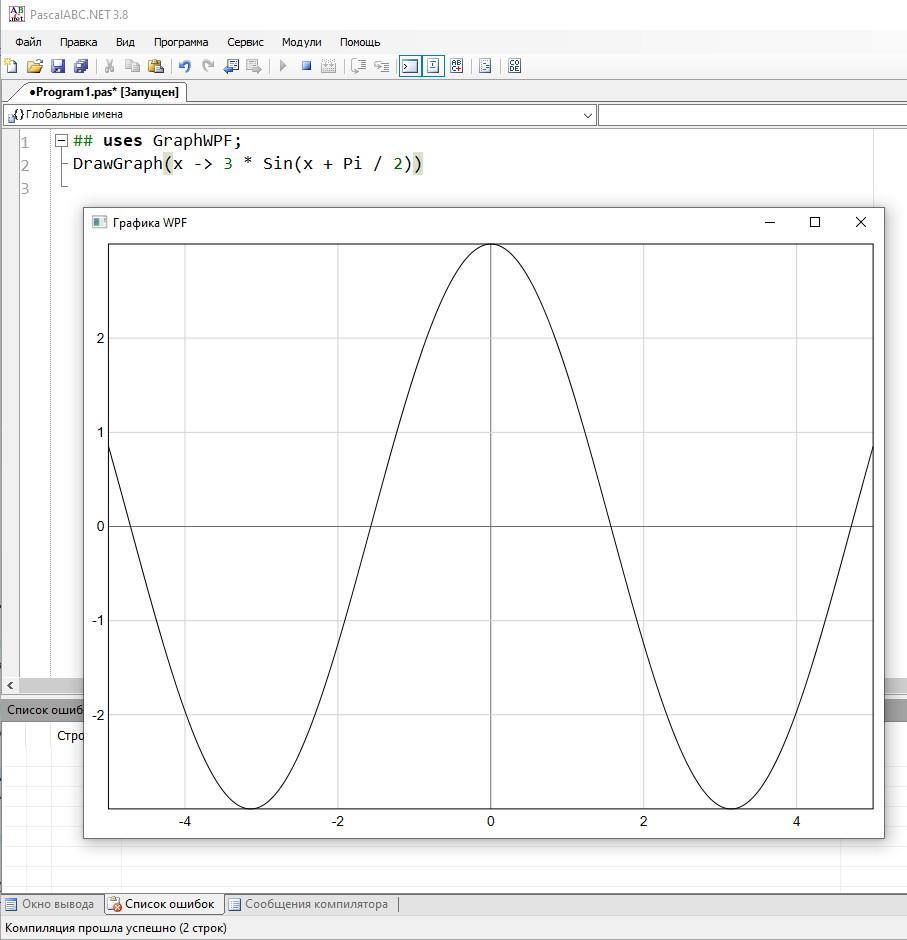Select the Program1.pas editor tab

[104, 92]
